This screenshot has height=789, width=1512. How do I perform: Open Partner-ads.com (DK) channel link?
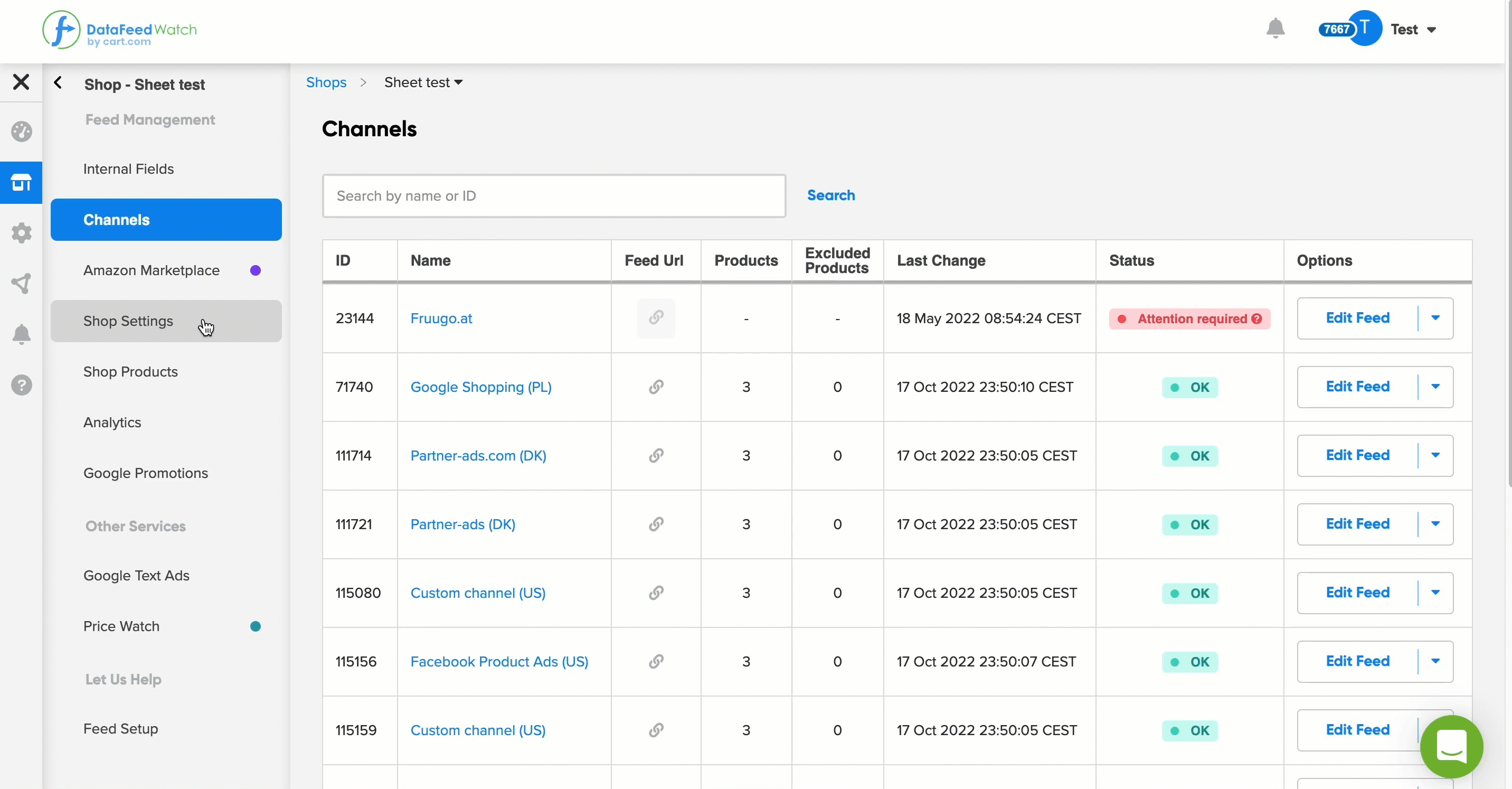[x=478, y=456]
